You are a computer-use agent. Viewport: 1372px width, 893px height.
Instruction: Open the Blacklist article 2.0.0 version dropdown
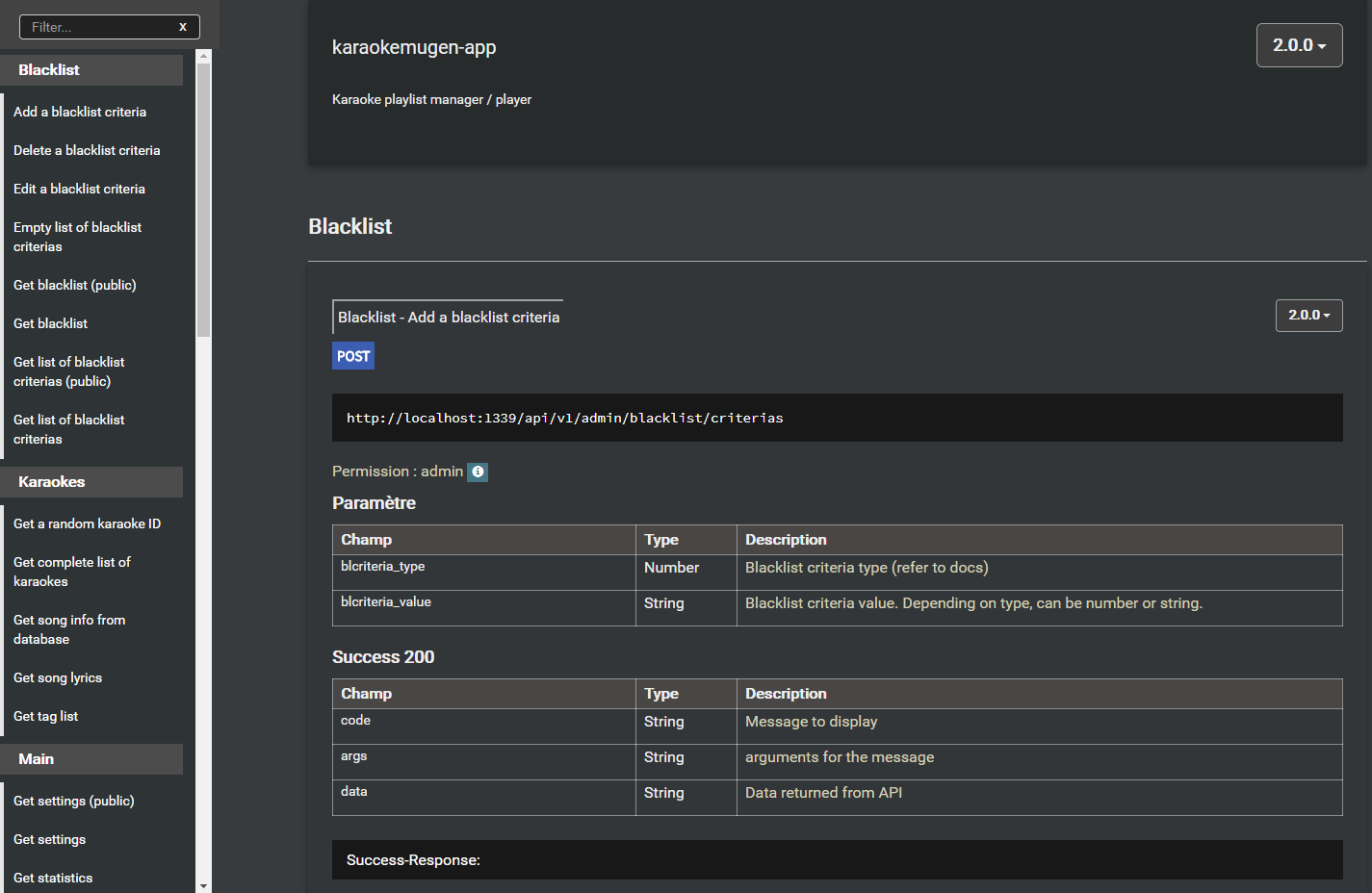[1308, 316]
